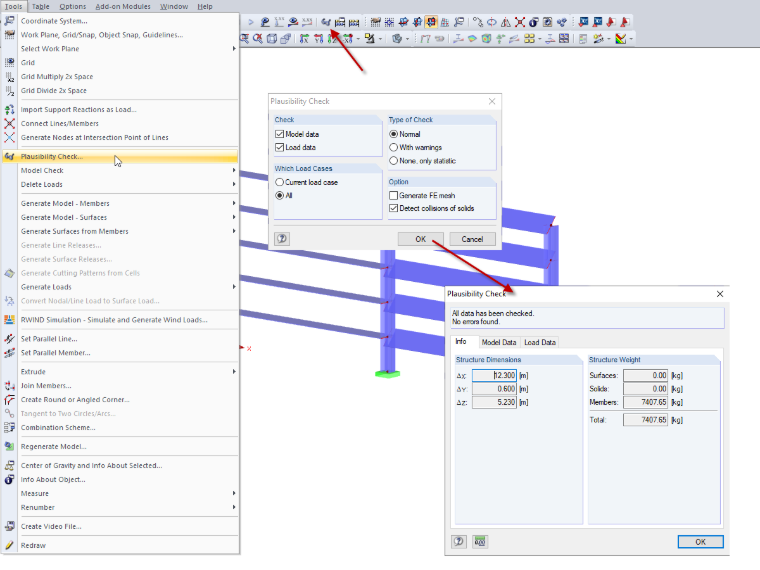
Task: Expand the Model Check submenu
Action: coord(128,171)
